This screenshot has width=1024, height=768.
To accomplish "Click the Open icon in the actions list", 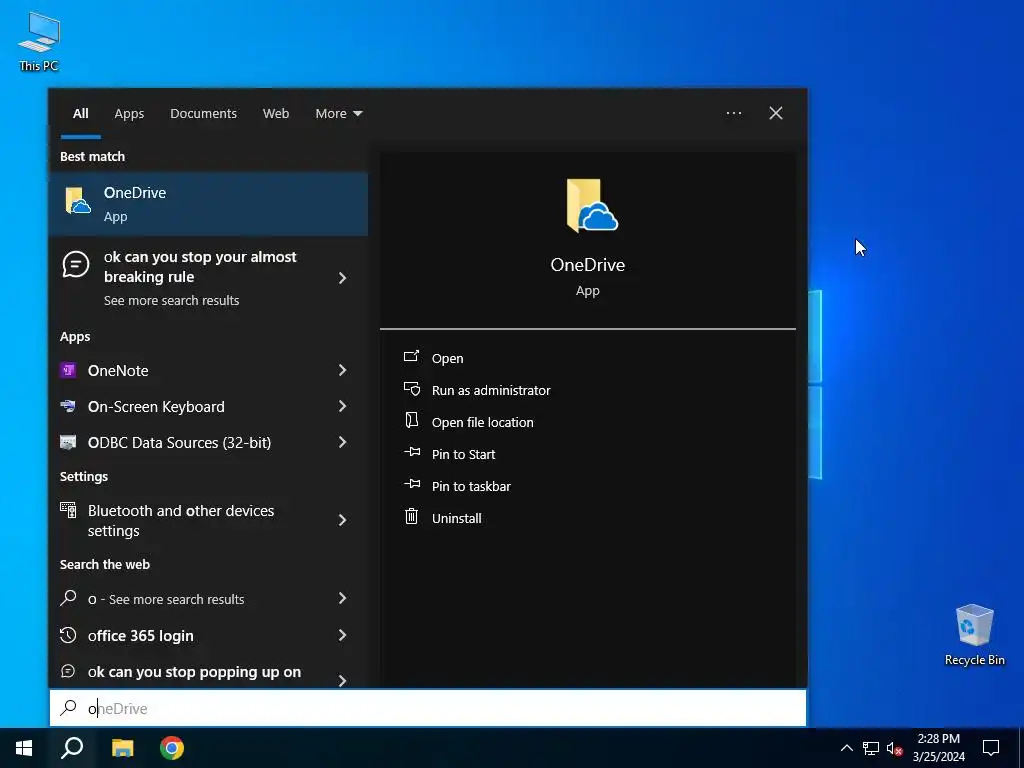I will [411, 357].
